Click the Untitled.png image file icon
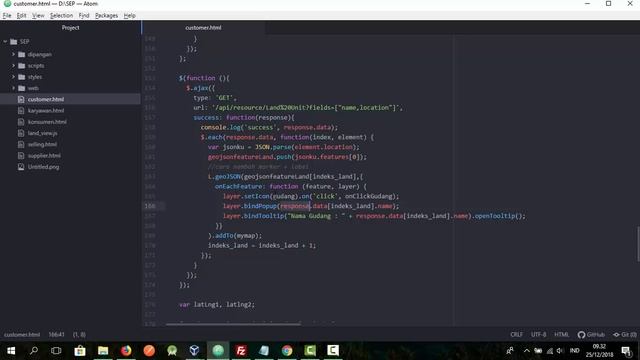Image resolution: width=640 pixels, height=360 pixels. [x=21, y=167]
